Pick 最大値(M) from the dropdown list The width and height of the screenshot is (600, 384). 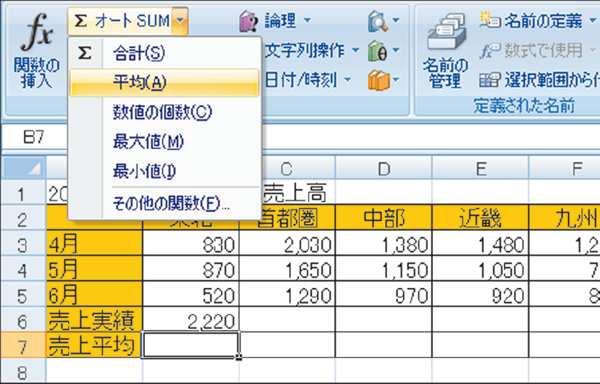[165, 142]
